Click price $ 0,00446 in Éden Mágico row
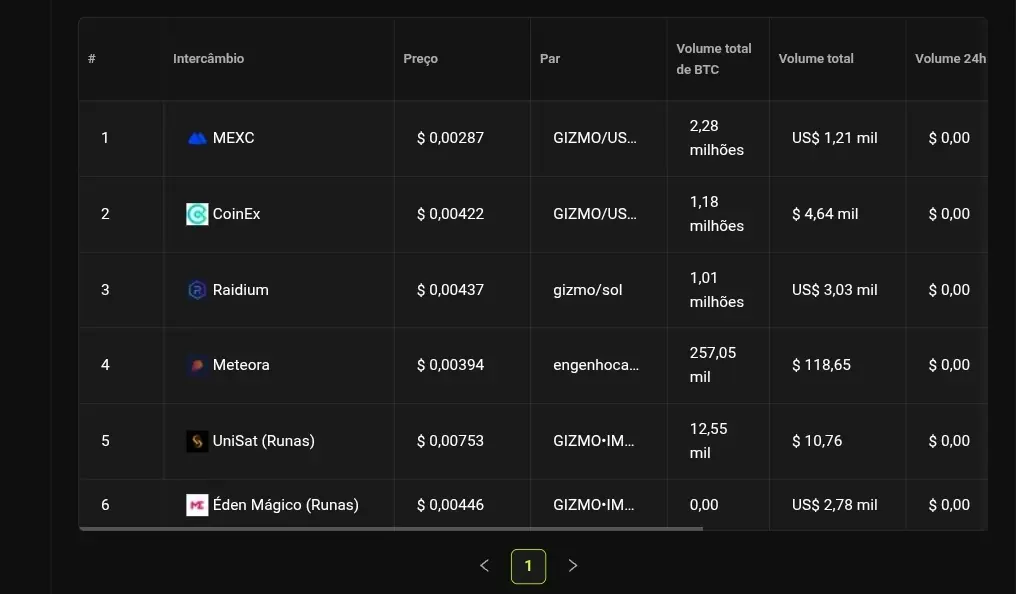Screen dimensions: 1016x594 450,505
